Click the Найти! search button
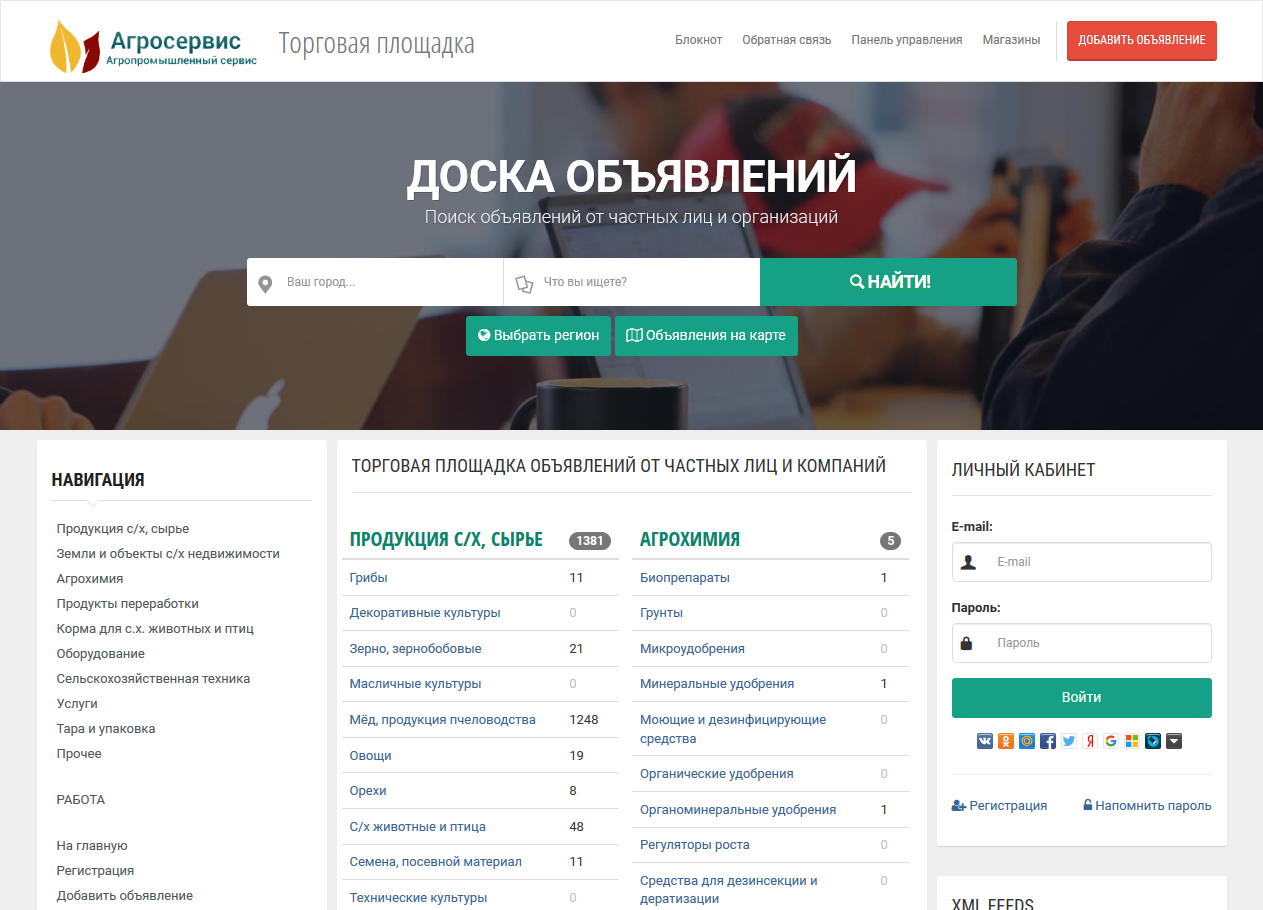1263x910 pixels. click(888, 282)
